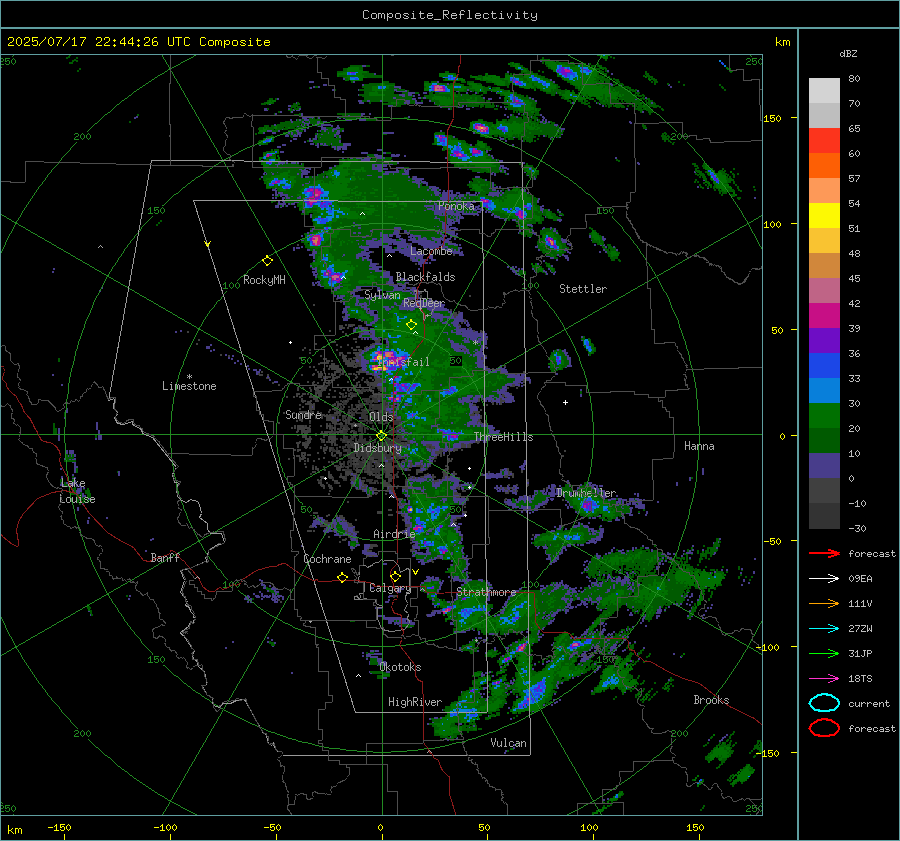This screenshot has width=900, height=841.
Task: Click the storm cell over Drumheller
Action: (588, 505)
